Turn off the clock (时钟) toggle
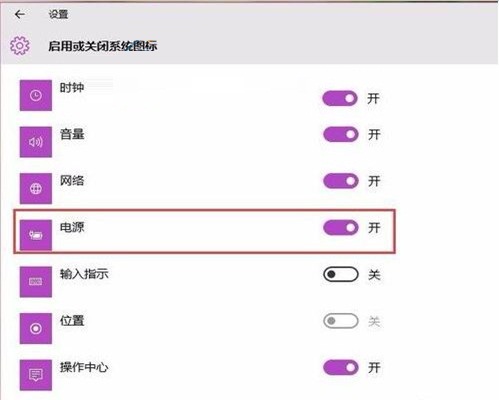 340,98
